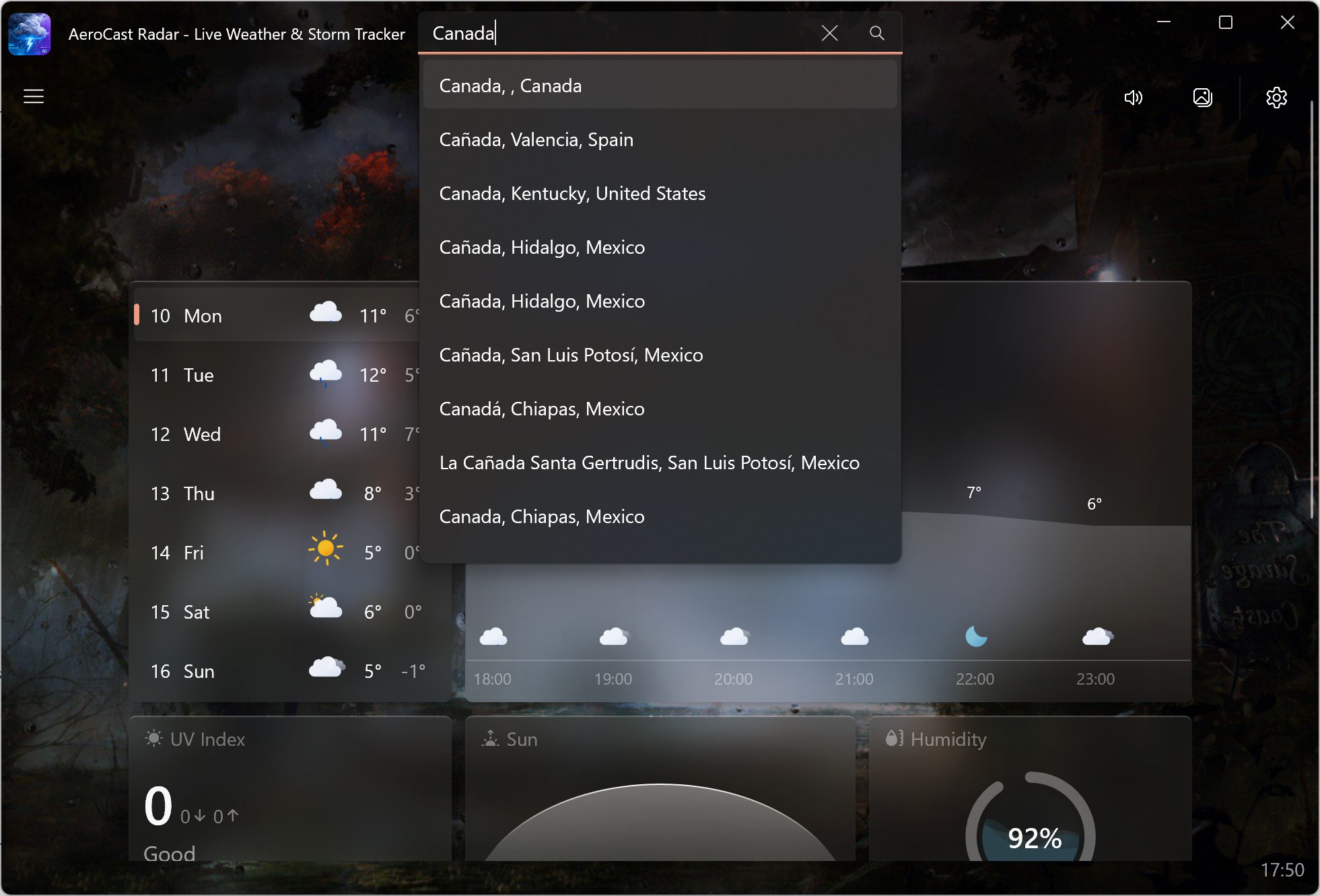The image size is (1320, 896).
Task: Click the Humidity droplet icon
Action: pos(895,738)
